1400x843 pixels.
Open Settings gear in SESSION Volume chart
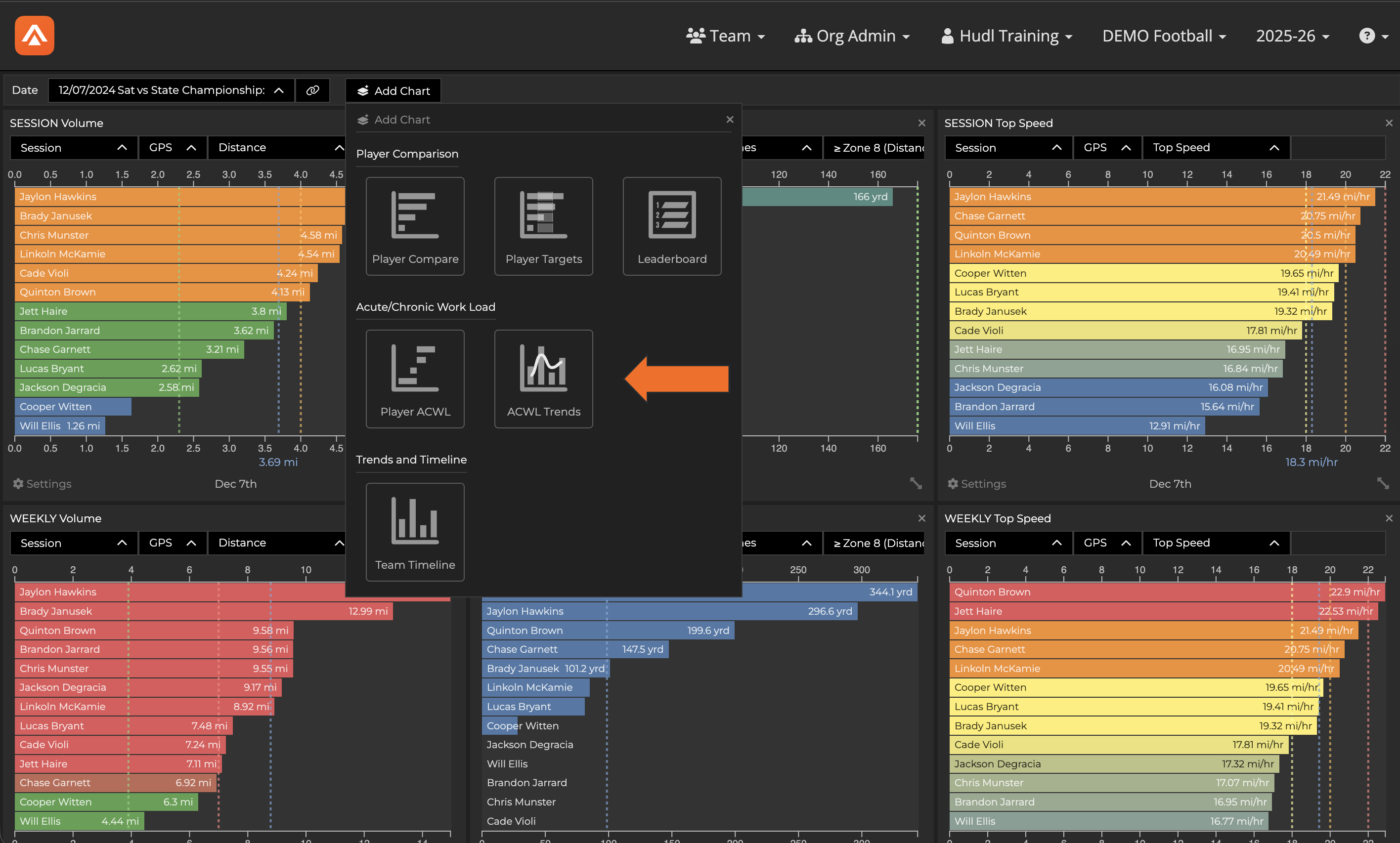tap(42, 483)
